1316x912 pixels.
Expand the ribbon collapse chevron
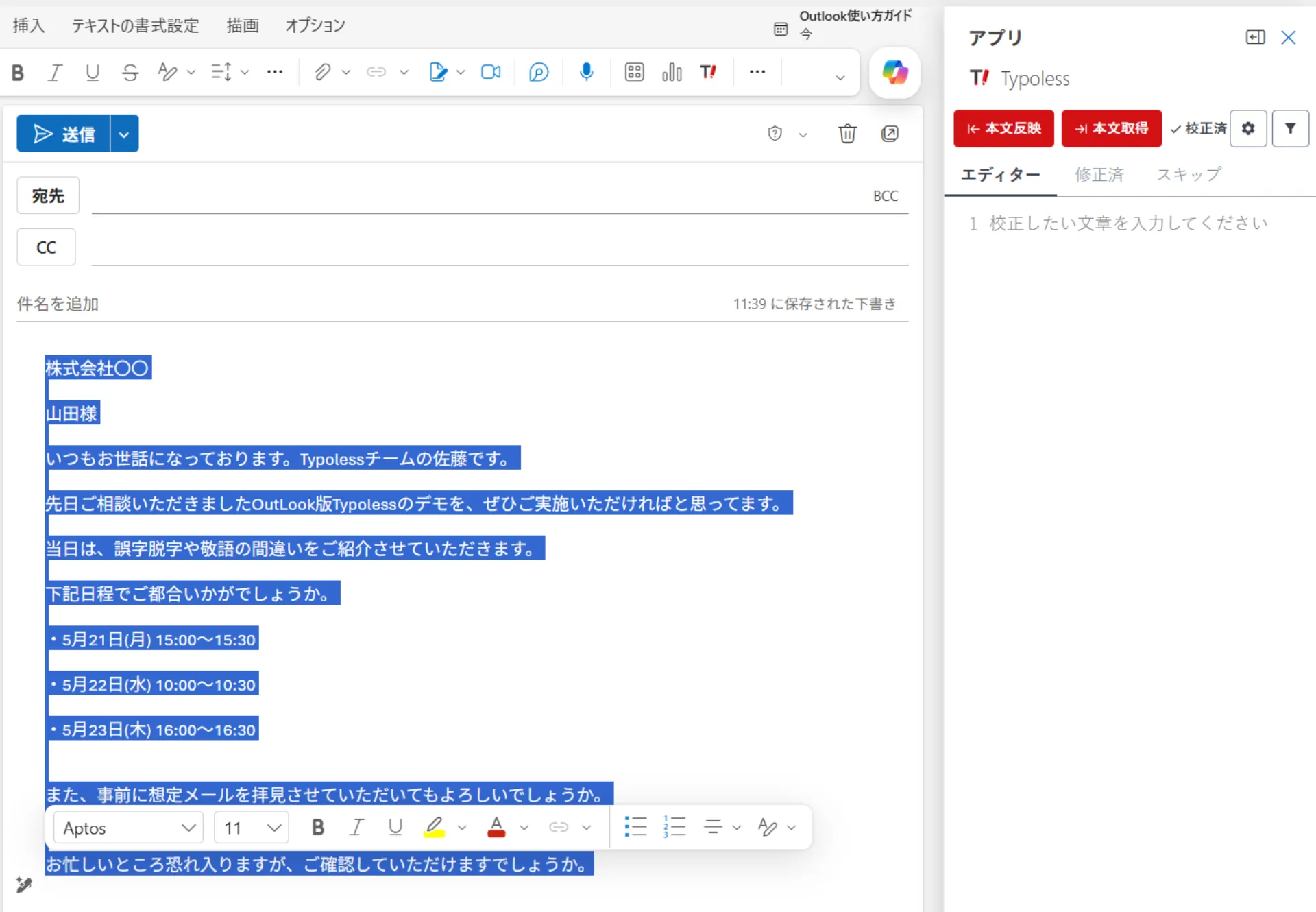click(x=840, y=77)
